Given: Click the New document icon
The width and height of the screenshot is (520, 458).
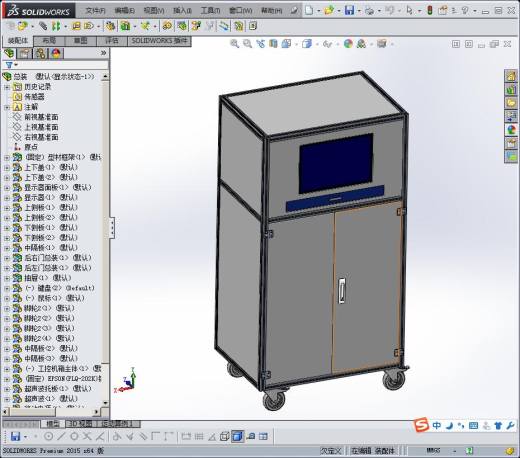Looking at the screenshot, I should (x=309, y=10).
